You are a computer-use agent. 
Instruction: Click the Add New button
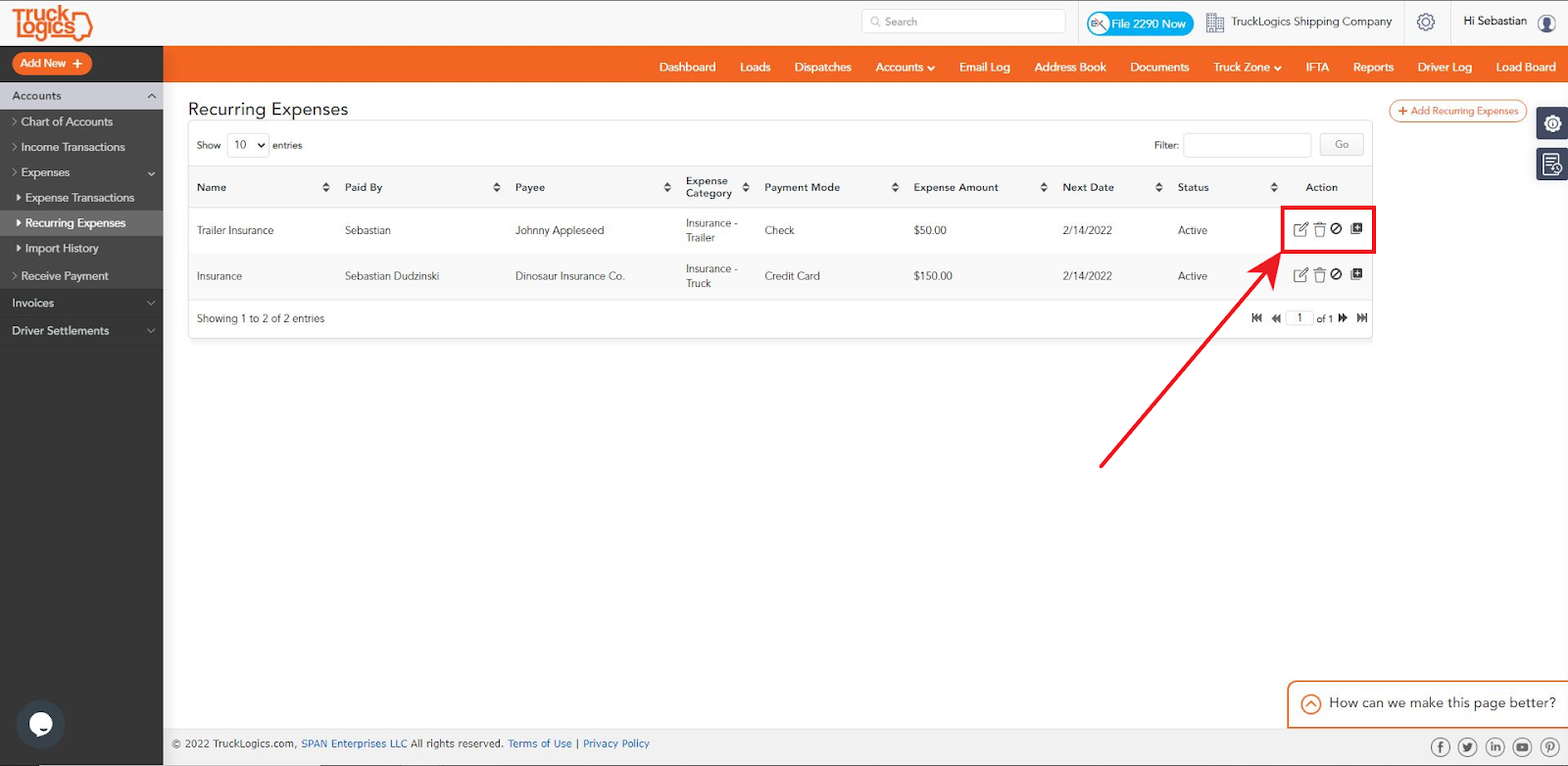pos(52,64)
